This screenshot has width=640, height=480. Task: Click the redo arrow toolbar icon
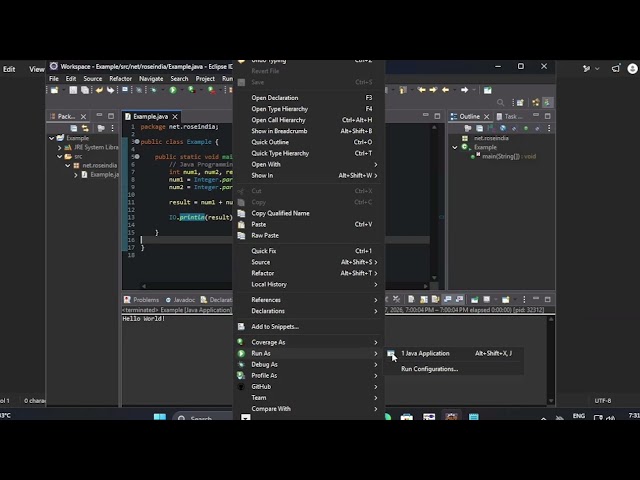click(x=110, y=90)
